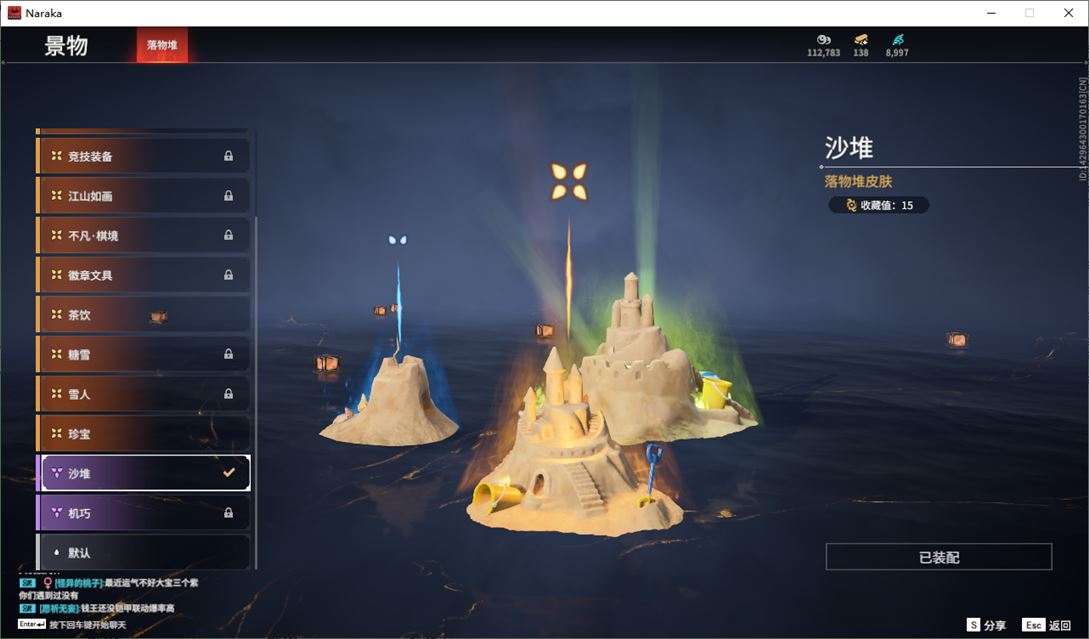Click the purple rarity icon beside 机巧

56,512
